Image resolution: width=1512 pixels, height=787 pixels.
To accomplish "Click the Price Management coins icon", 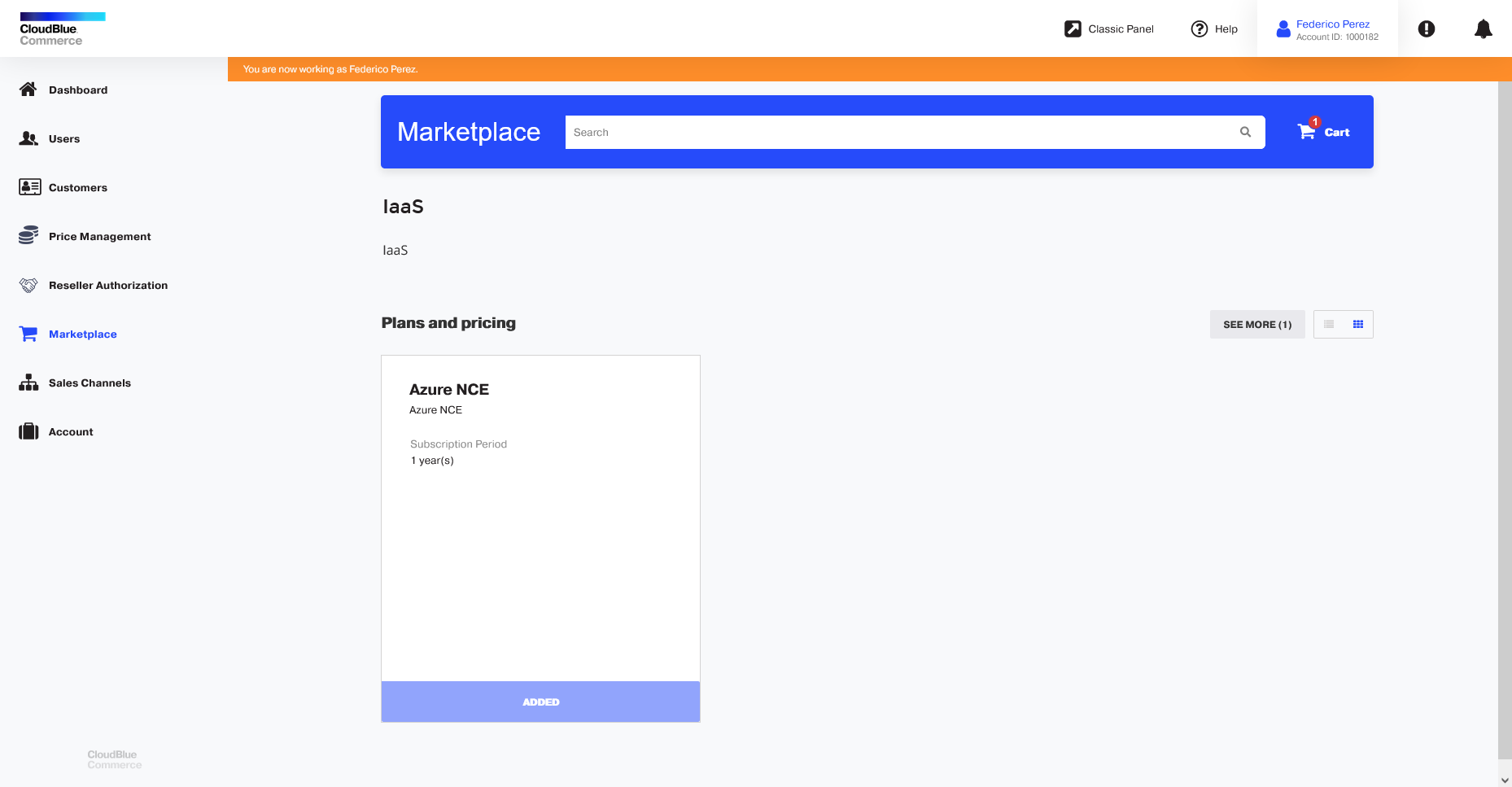I will [28, 236].
